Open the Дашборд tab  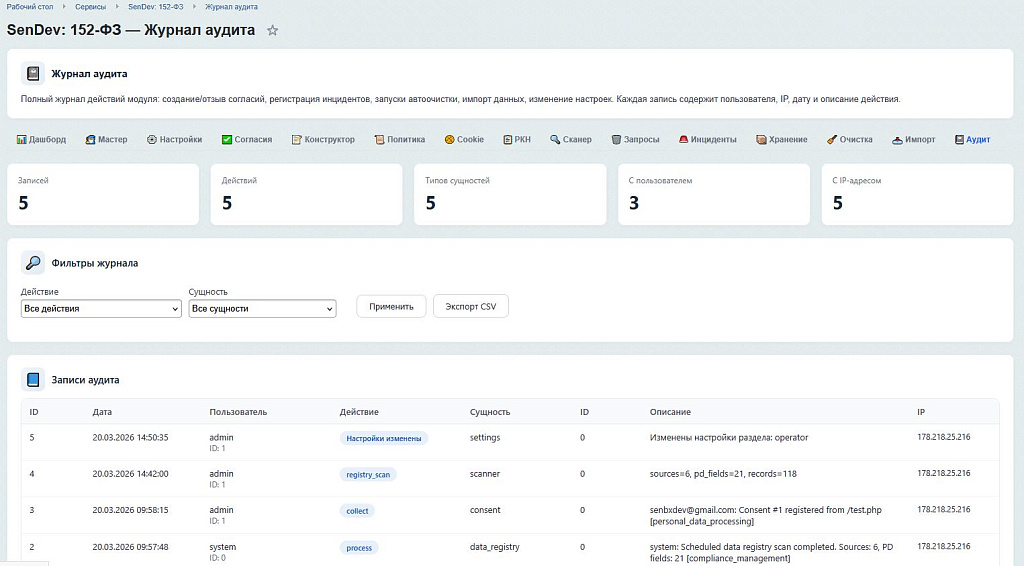(41, 140)
